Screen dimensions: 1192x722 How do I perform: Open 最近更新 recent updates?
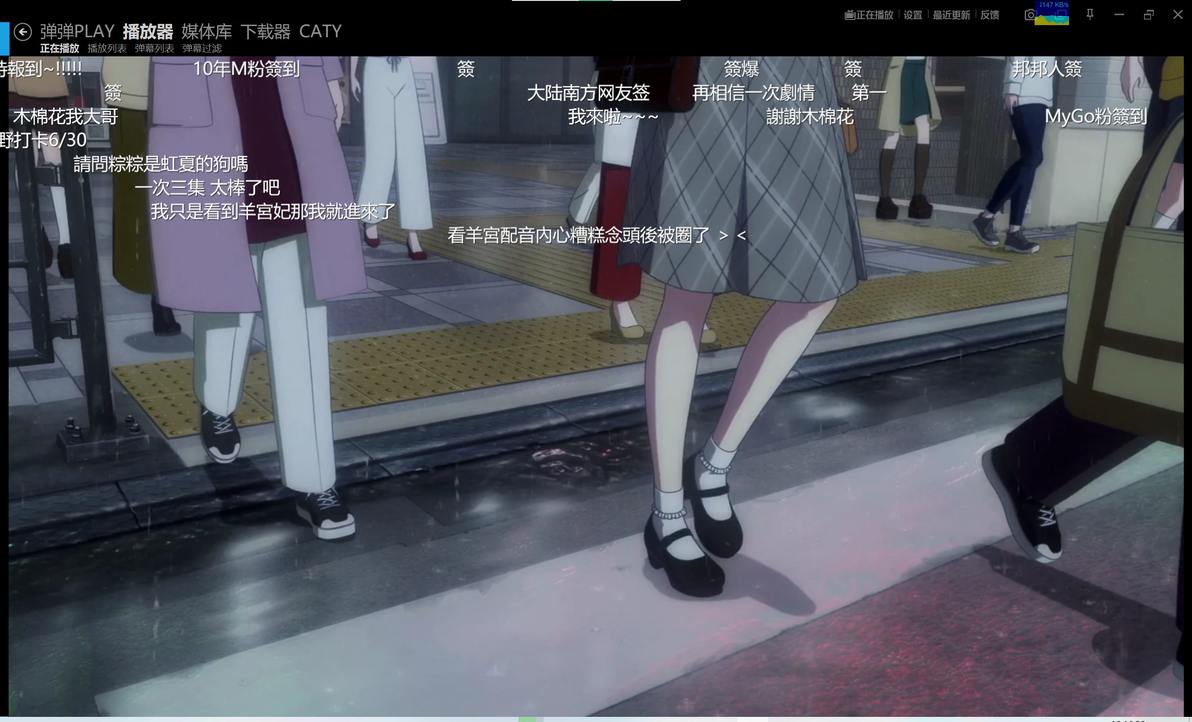tap(951, 14)
